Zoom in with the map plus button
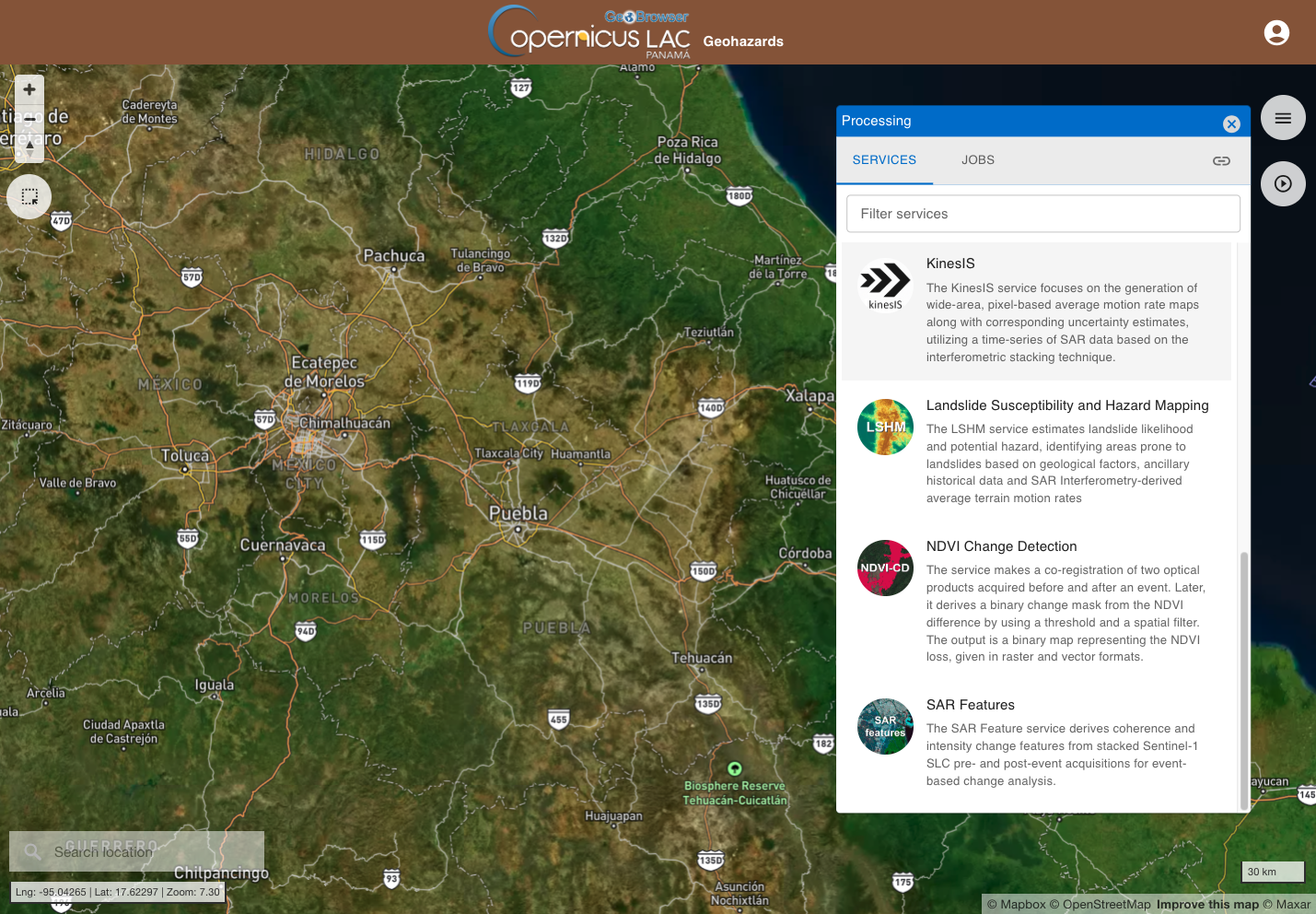 click(29, 89)
